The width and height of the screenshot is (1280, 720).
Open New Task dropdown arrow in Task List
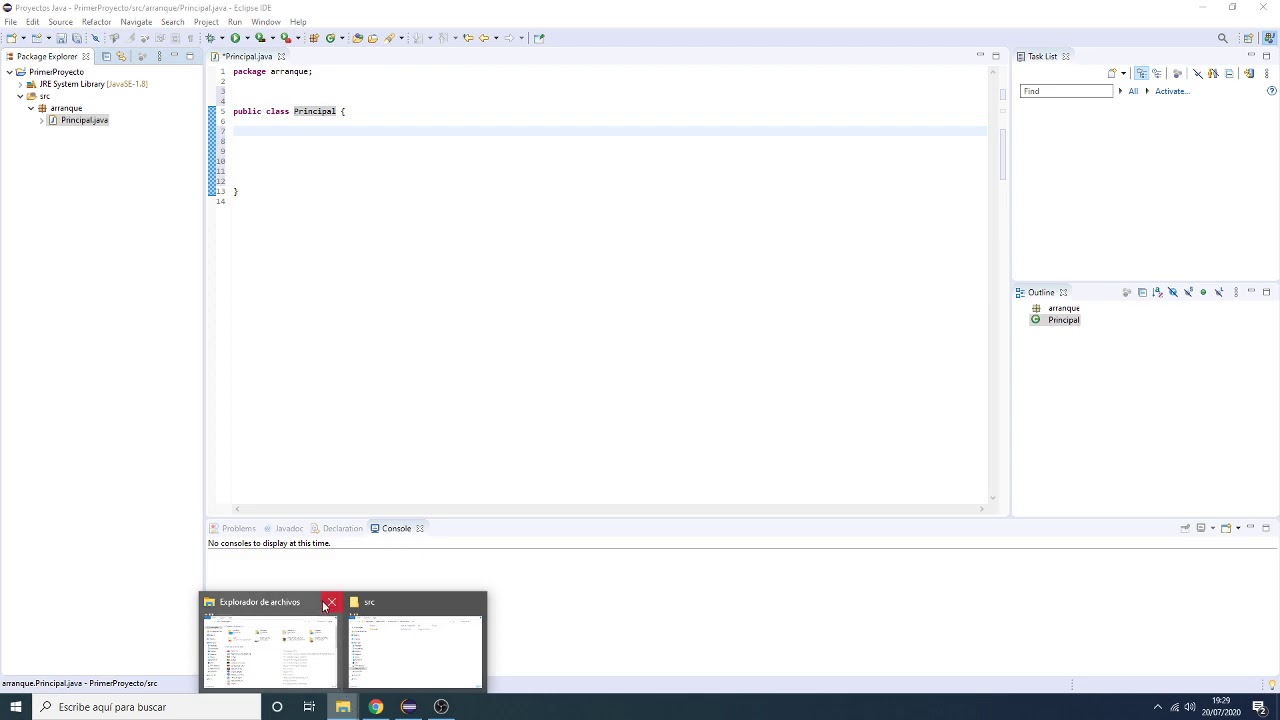(1123, 73)
